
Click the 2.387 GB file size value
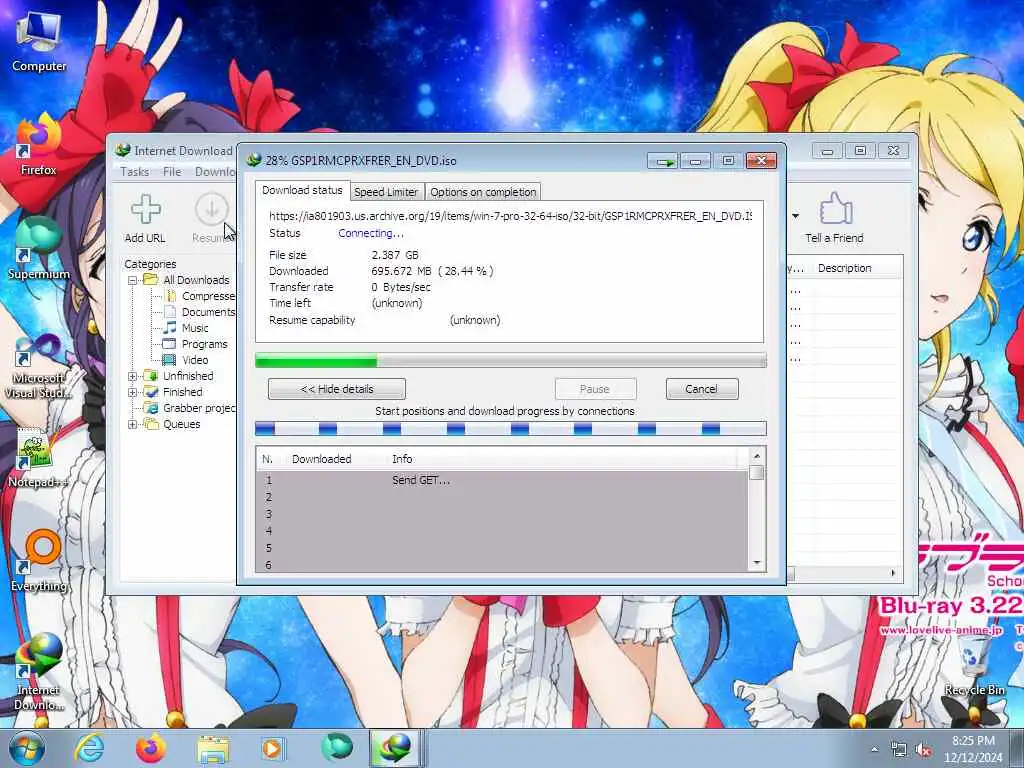pos(395,255)
